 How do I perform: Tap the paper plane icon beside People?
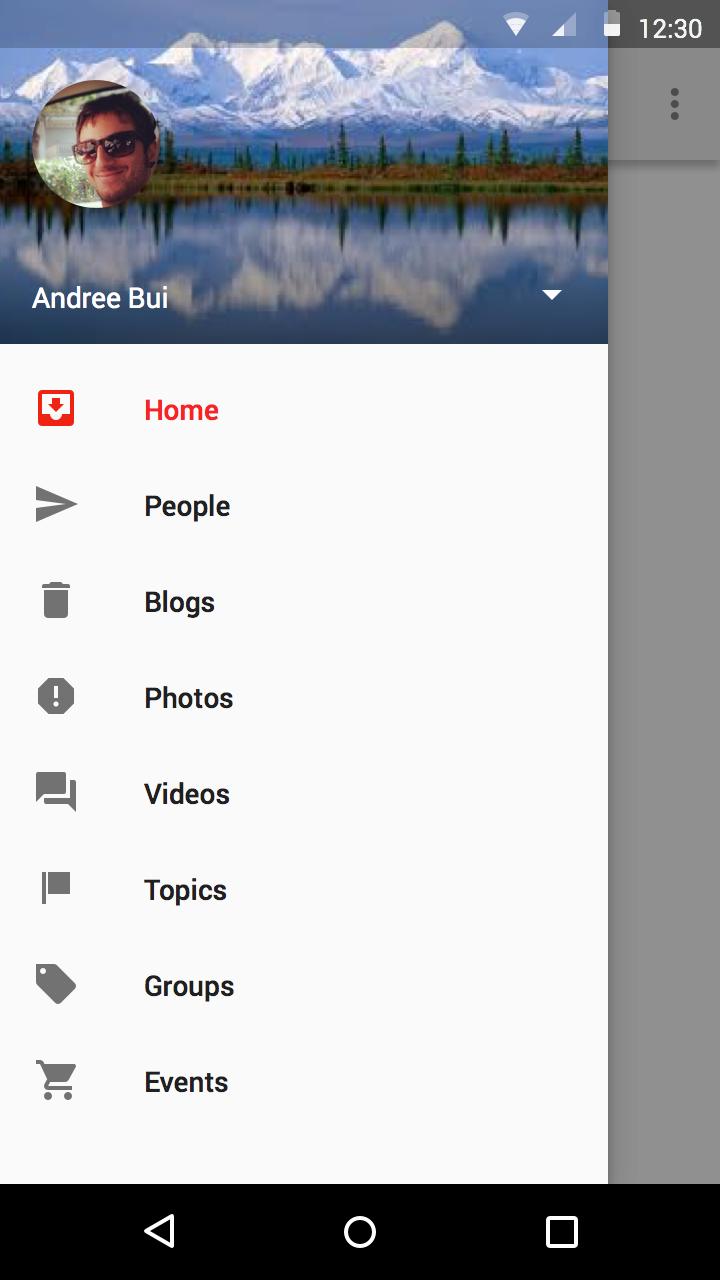(x=56, y=505)
